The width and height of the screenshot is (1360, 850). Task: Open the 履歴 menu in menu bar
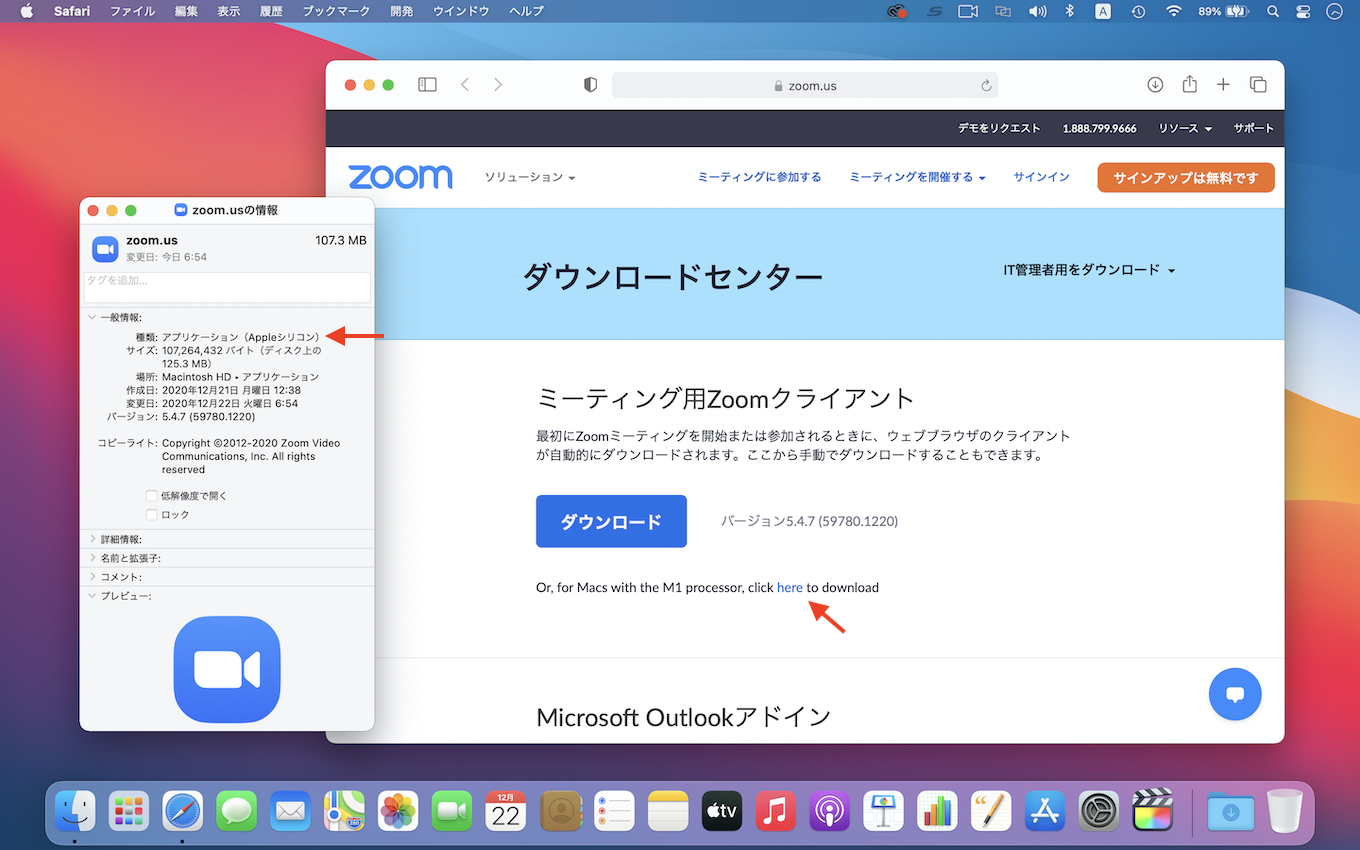click(271, 11)
